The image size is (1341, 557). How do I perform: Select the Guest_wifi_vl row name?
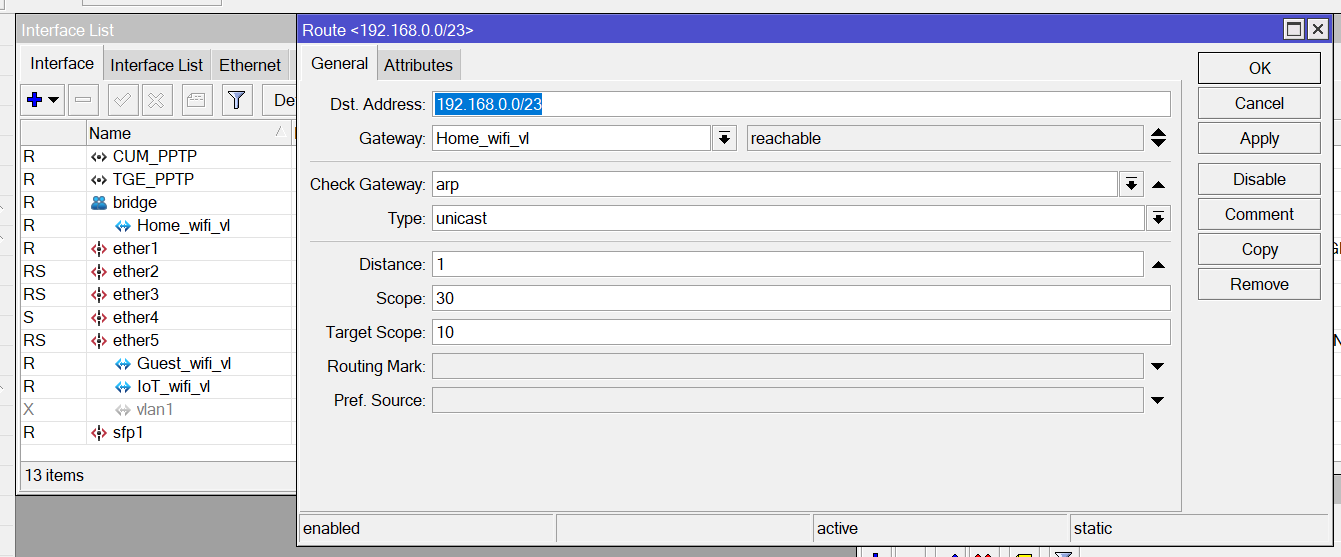(184, 363)
